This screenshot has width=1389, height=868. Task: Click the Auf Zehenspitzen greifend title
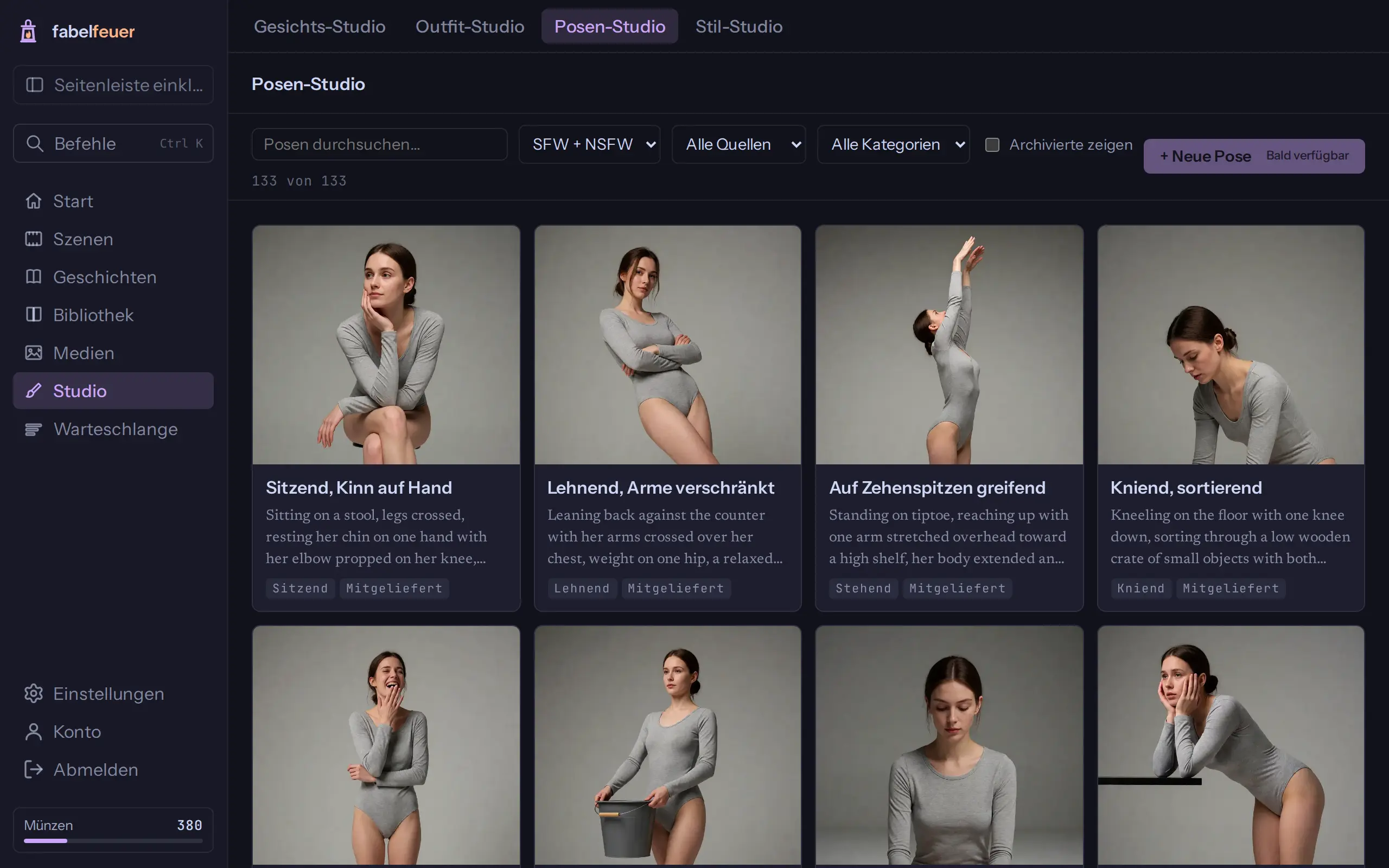937,488
